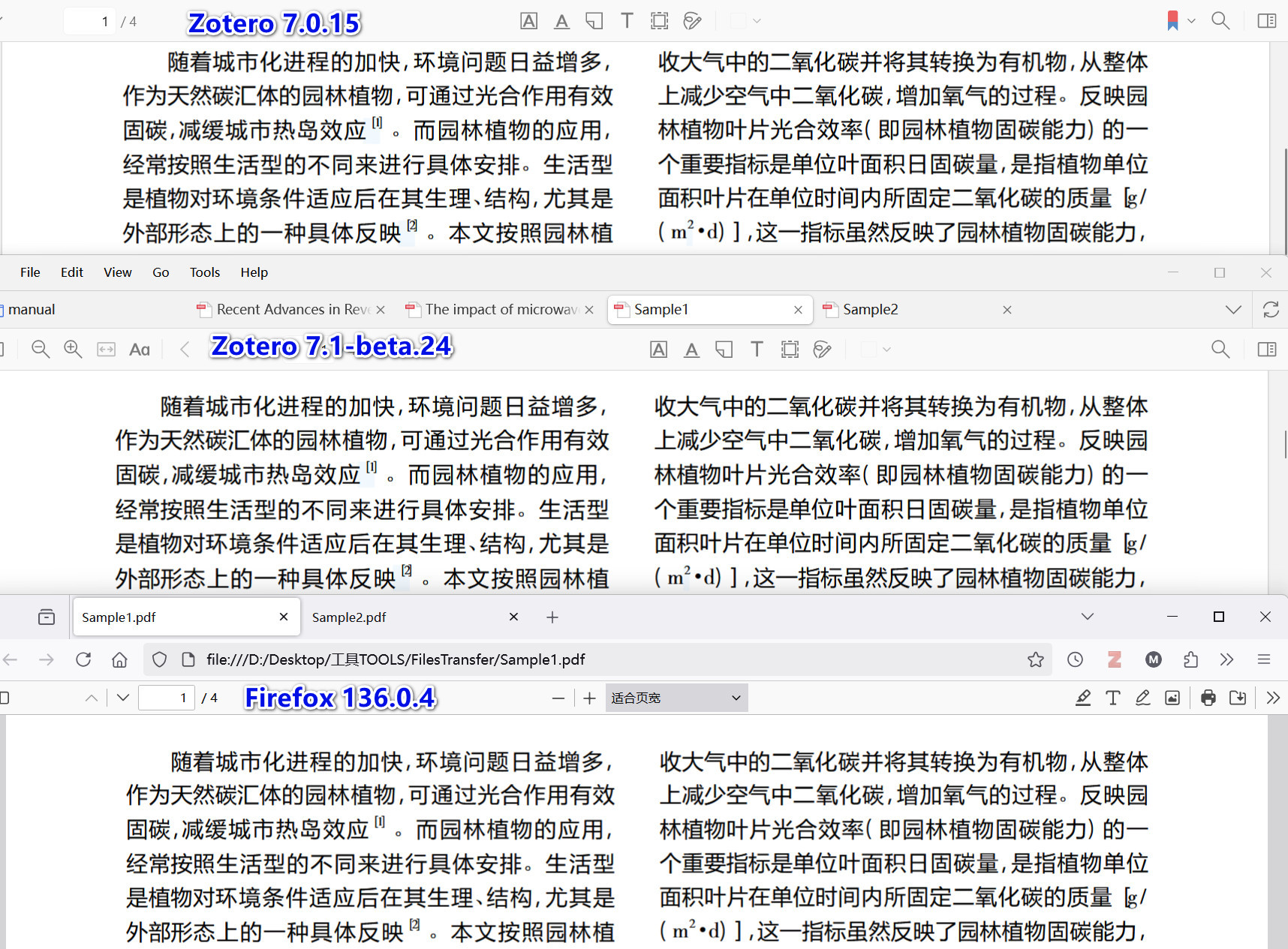Click Zotero Connector icon in Firefox toolbar

point(1115,659)
